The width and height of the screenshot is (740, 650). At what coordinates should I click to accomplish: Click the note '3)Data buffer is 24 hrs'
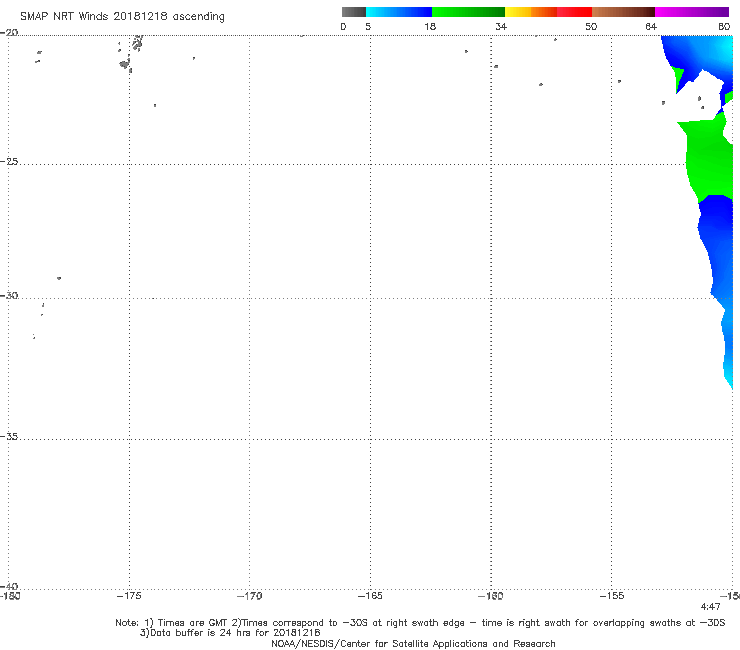point(230,633)
